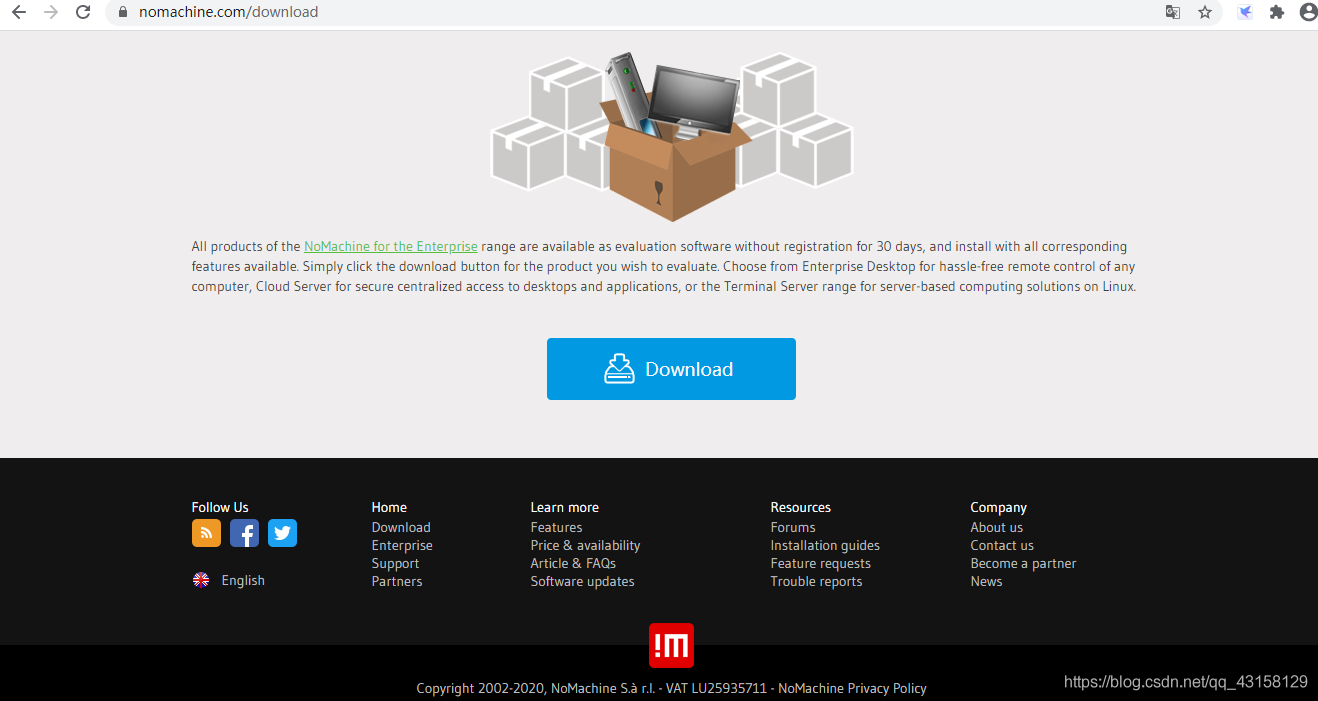The height and width of the screenshot is (701, 1318).
Task: Open footer Enterprise link
Action: coord(402,545)
